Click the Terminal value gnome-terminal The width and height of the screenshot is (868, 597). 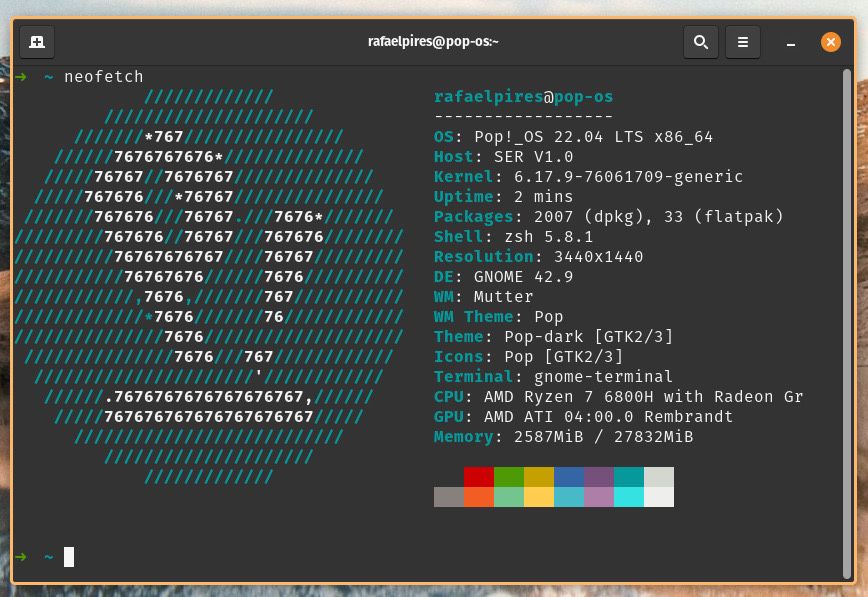pos(603,377)
